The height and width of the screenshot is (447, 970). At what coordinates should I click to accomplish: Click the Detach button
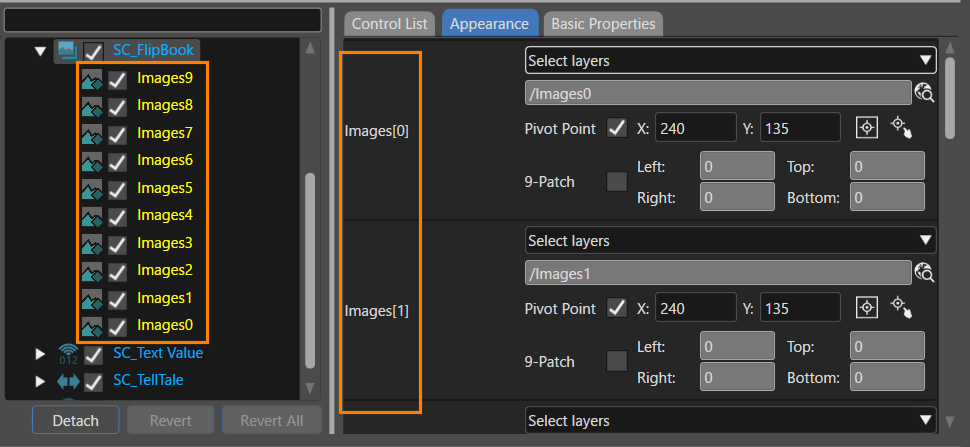pyautogui.click(x=75, y=420)
